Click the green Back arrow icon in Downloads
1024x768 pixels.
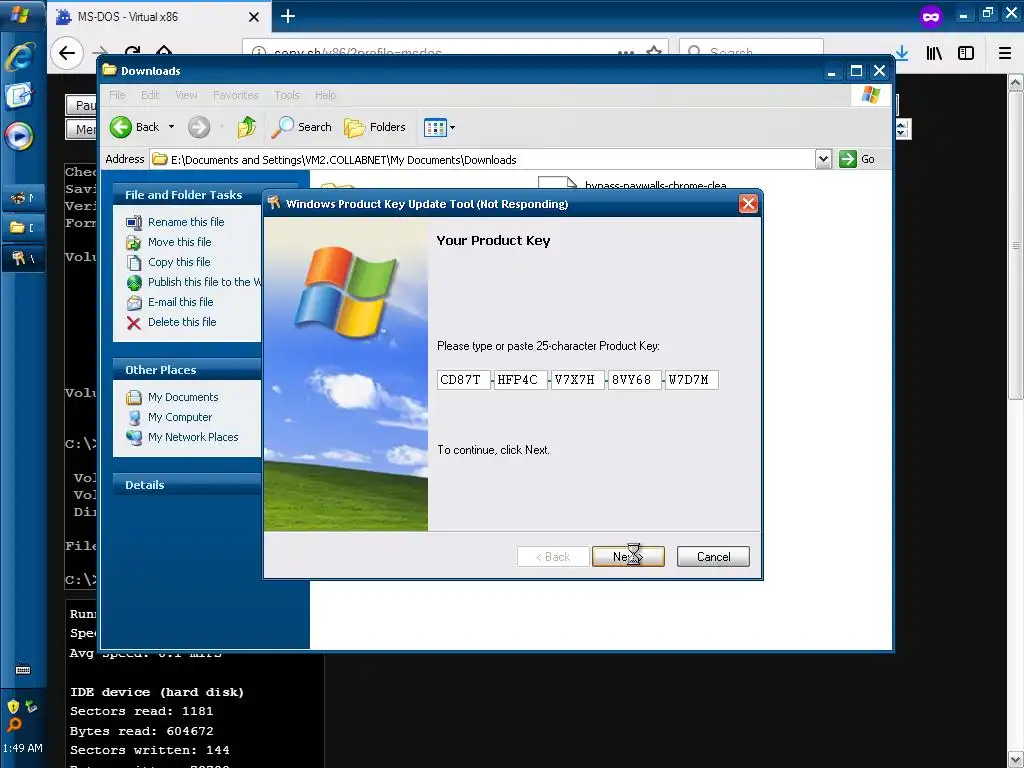[x=121, y=127]
